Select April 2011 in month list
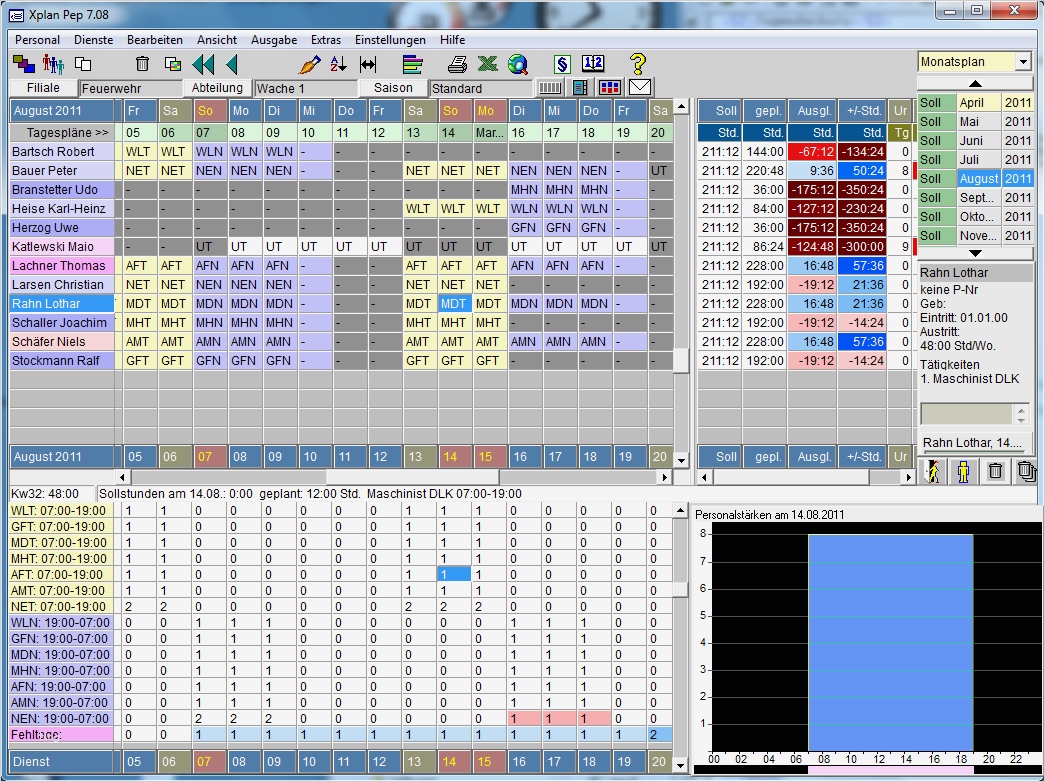 click(x=975, y=103)
